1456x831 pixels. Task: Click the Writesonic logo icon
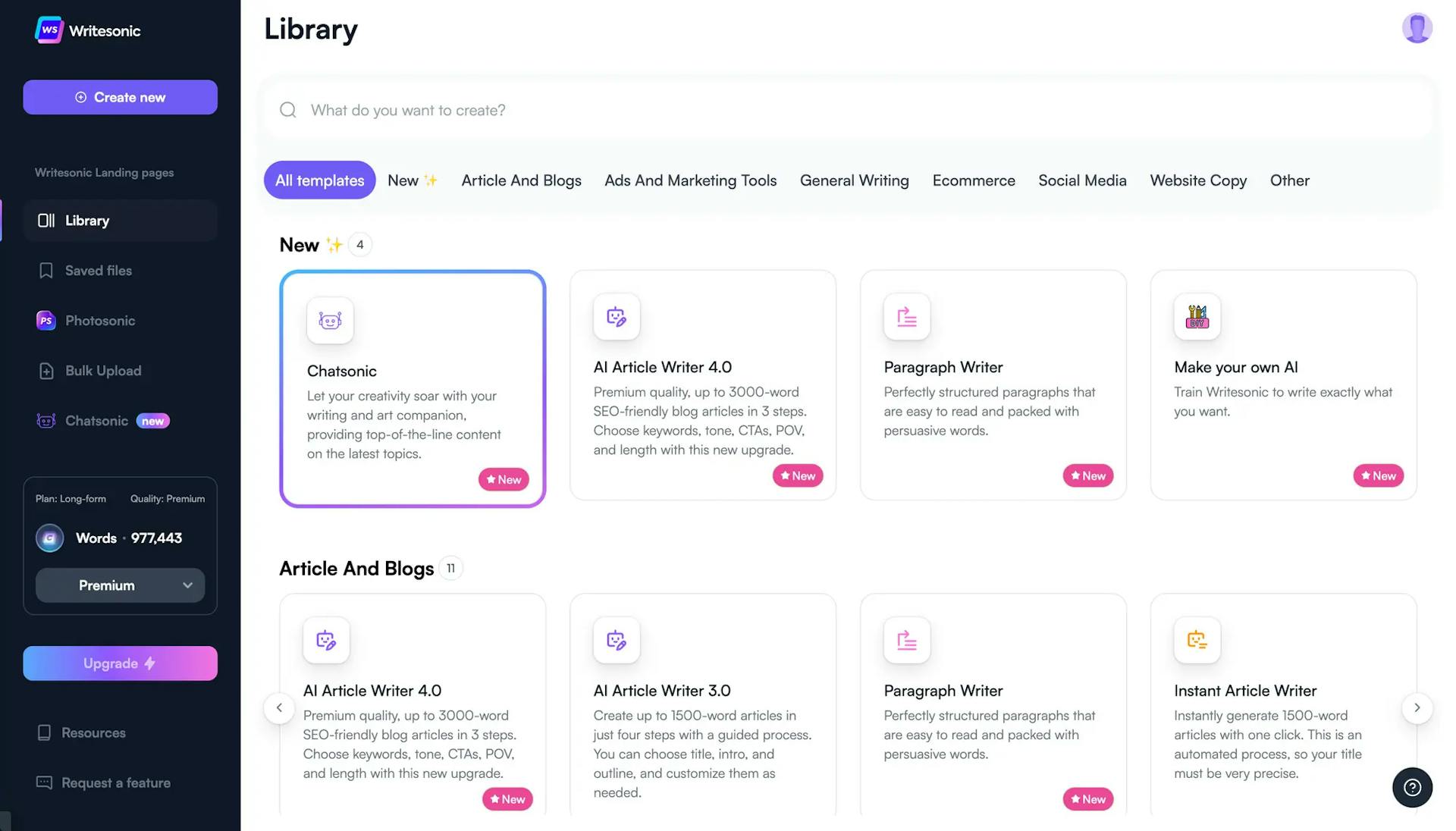tap(49, 30)
